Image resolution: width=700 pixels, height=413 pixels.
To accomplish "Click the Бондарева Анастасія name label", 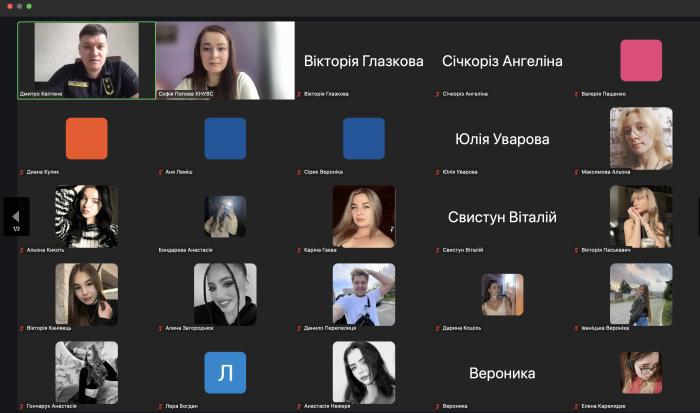I will [x=185, y=250].
